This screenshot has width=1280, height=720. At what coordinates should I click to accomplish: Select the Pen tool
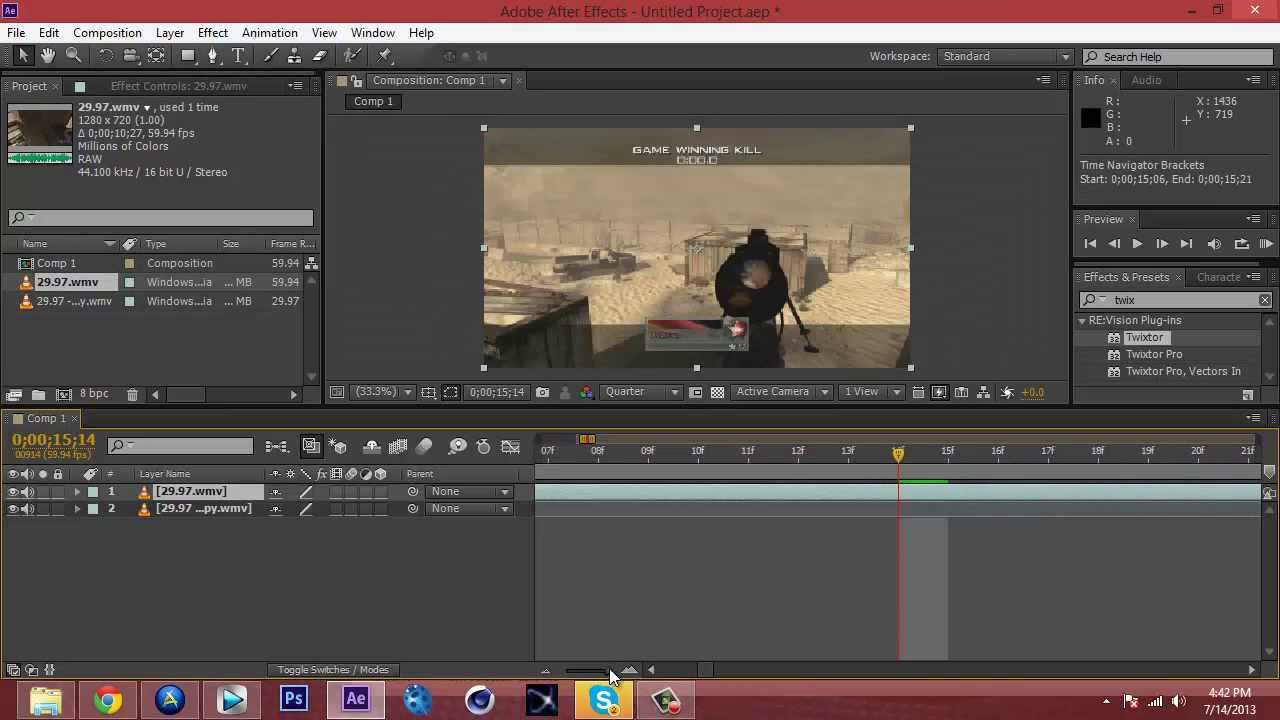coord(212,56)
